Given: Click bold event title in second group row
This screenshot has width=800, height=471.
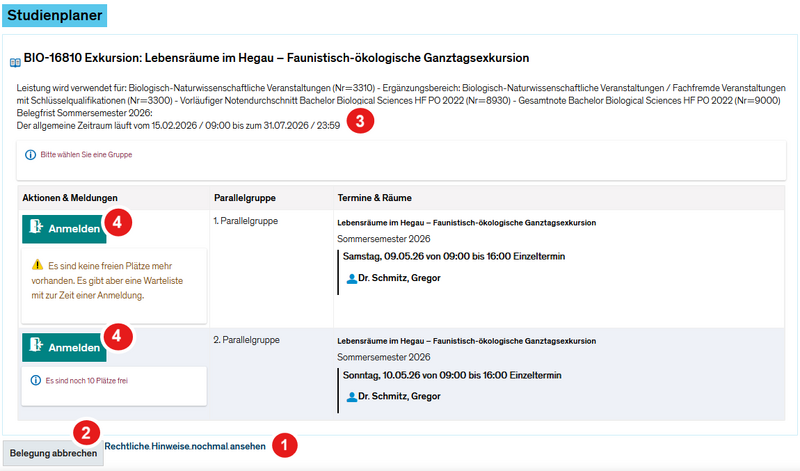Looking at the screenshot, I should 466,341.
